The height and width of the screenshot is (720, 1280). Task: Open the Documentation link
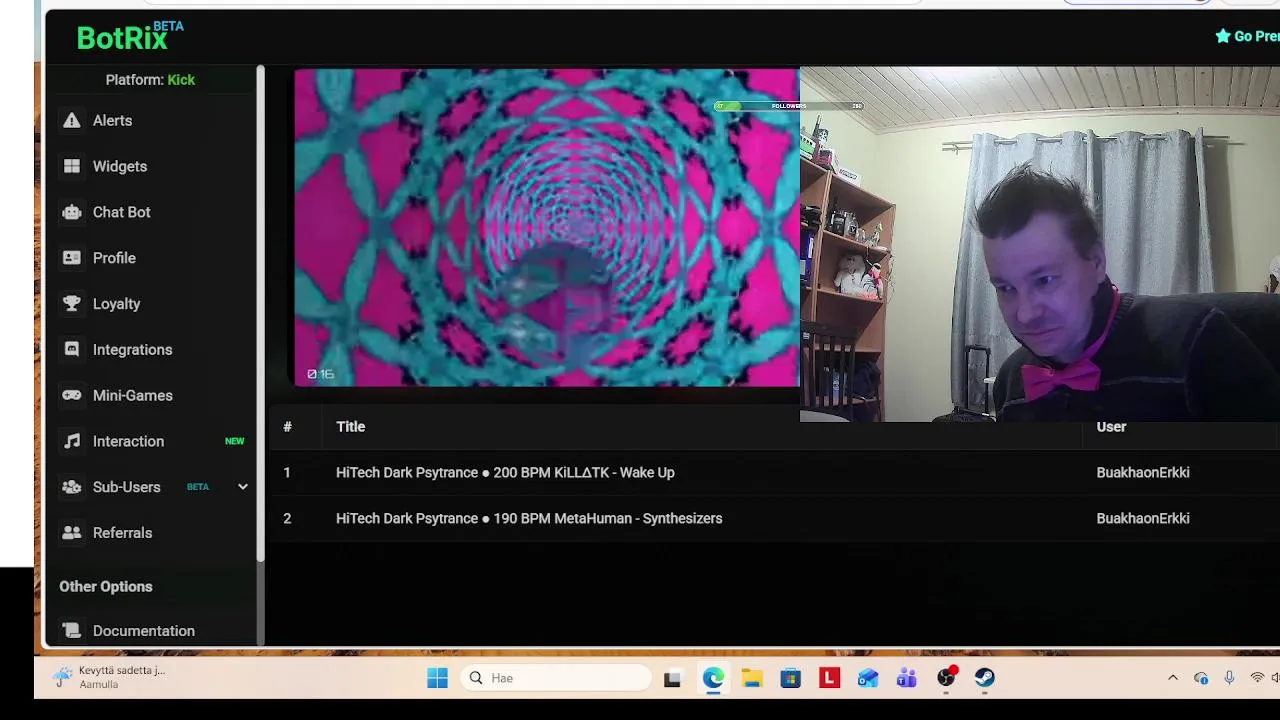[144, 631]
